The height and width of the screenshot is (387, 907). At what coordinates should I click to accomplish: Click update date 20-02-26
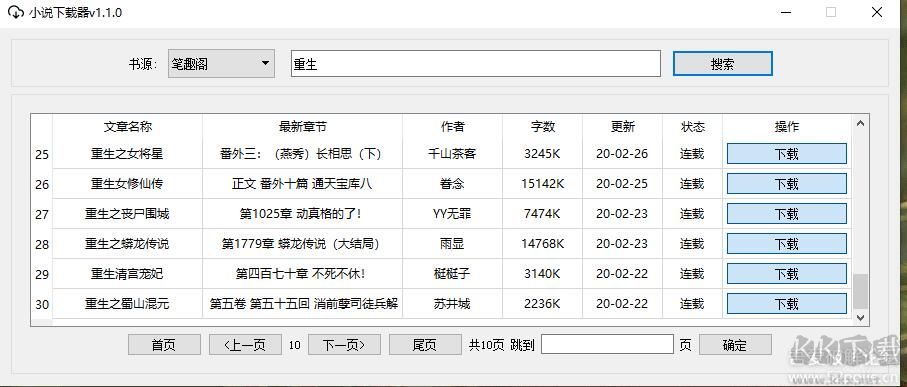(x=622, y=154)
